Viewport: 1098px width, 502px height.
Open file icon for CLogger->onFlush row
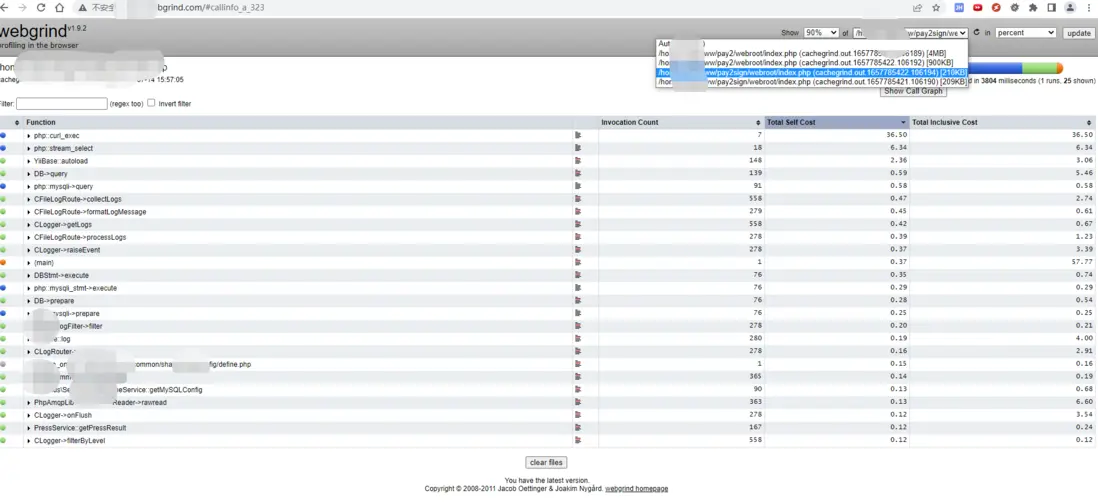pyautogui.click(x=578, y=415)
